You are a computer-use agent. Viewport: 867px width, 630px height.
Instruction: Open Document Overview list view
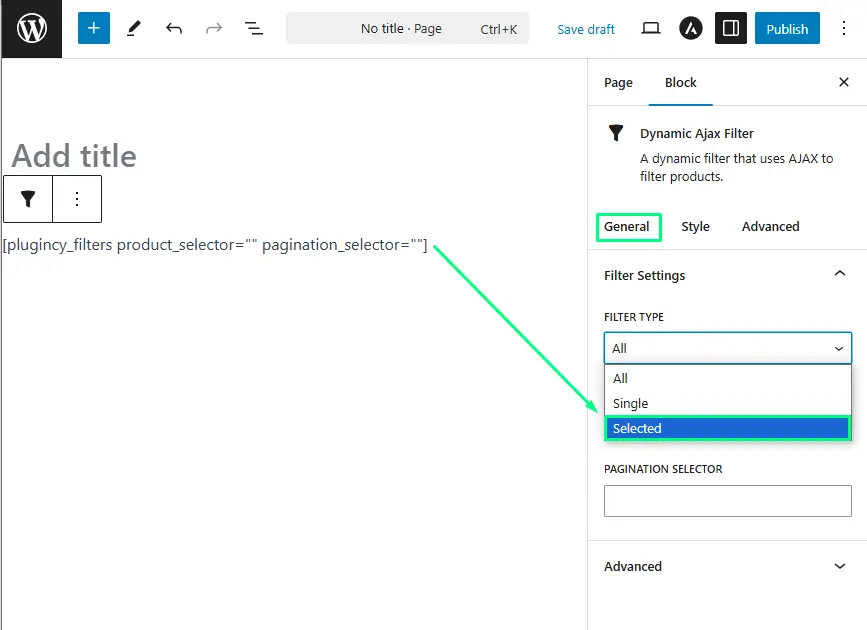(254, 28)
